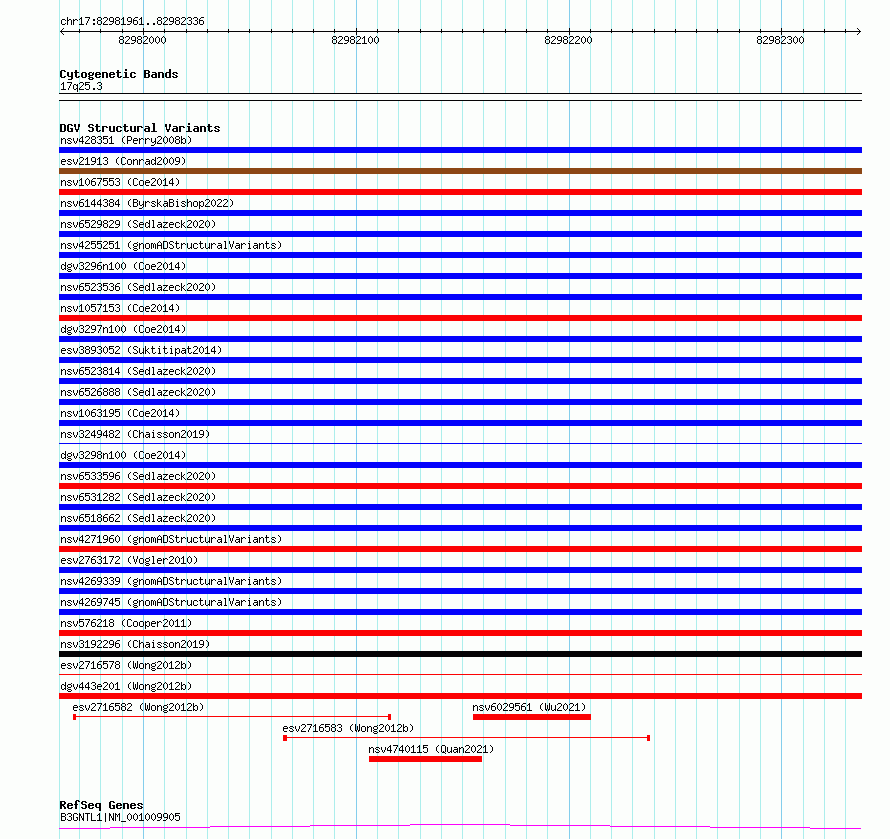Viewport: 890px width, 839px height.
Task: Click the nsv6144384 (ByrskaBishop2022) label
Action: tap(147, 203)
